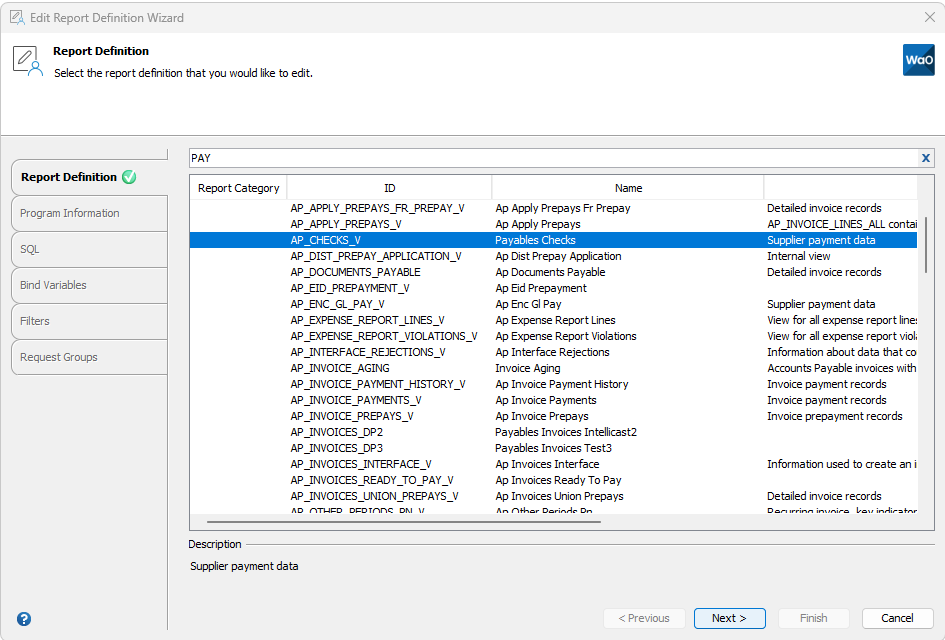
Task: Close the Edit Report Definition Wizard window
Action: [x=929, y=17]
